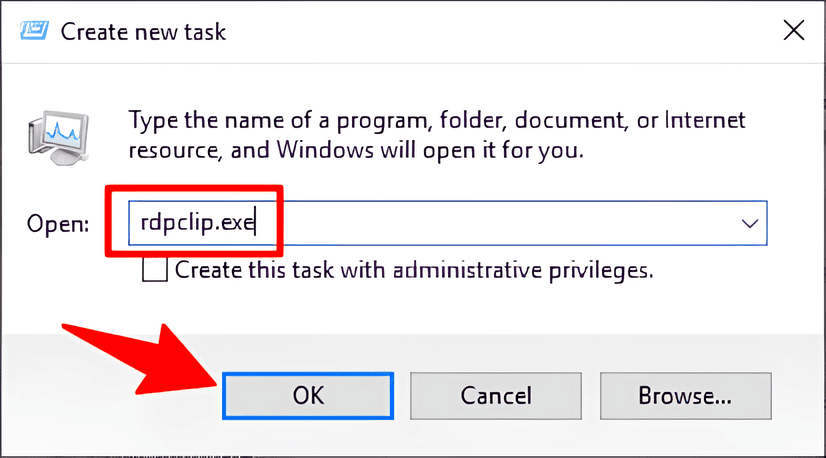Open the Browse... file picker
Screen dimensions: 826x458
coord(686,395)
